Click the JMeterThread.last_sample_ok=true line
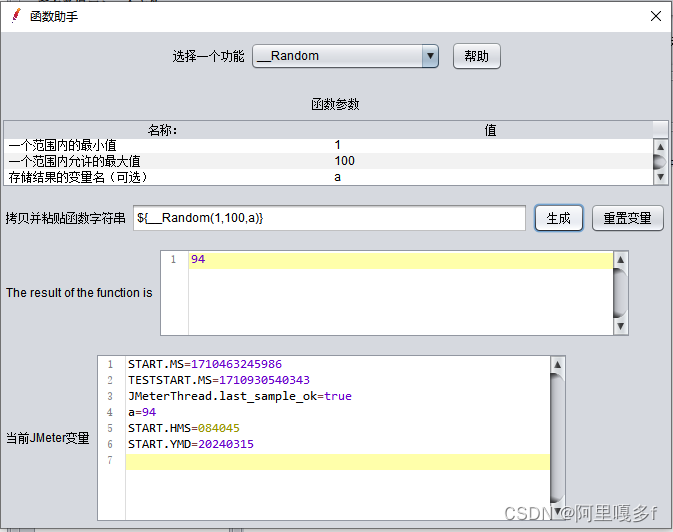673x532 pixels. point(239,396)
